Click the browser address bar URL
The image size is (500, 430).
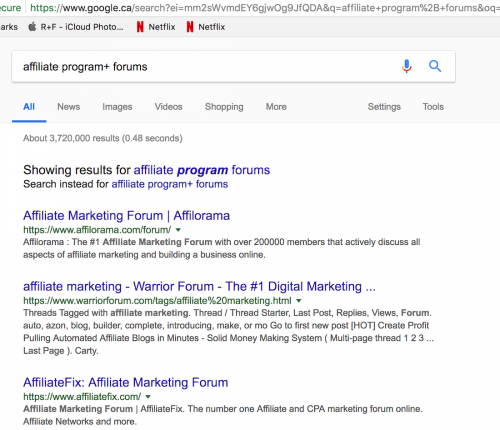click(x=265, y=8)
